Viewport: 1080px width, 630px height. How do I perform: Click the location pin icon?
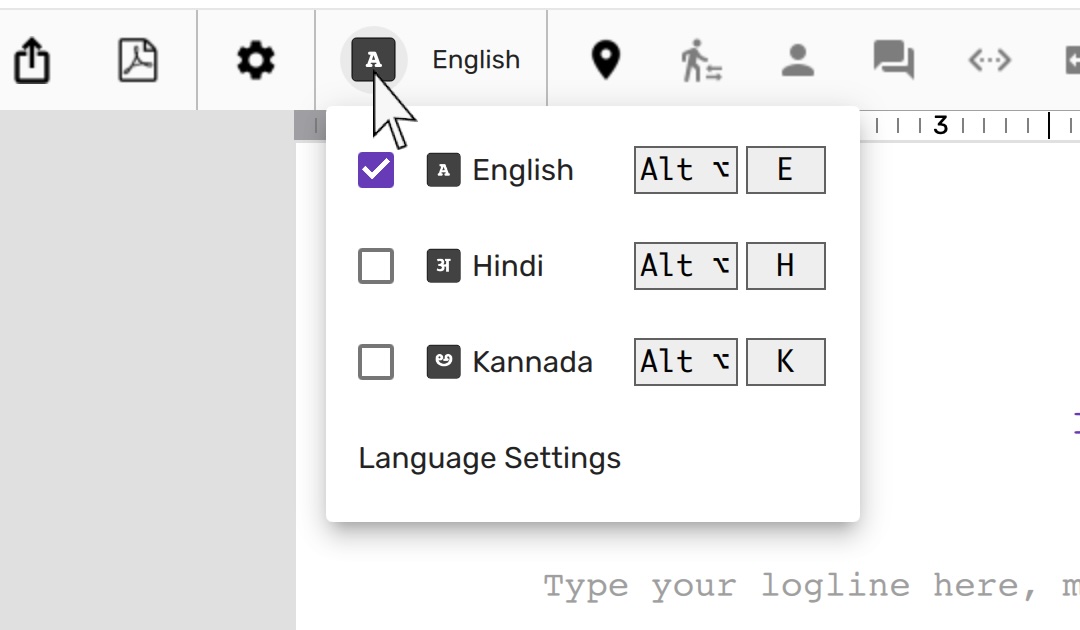(x=605, y=61)
